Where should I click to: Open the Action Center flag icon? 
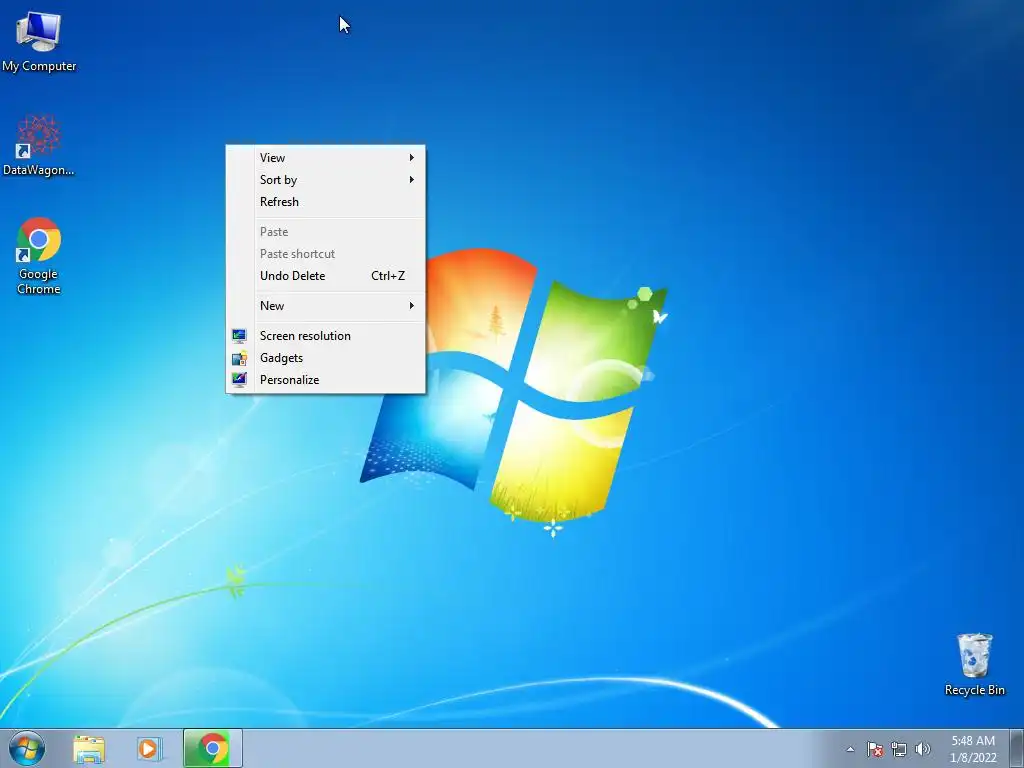875,749
